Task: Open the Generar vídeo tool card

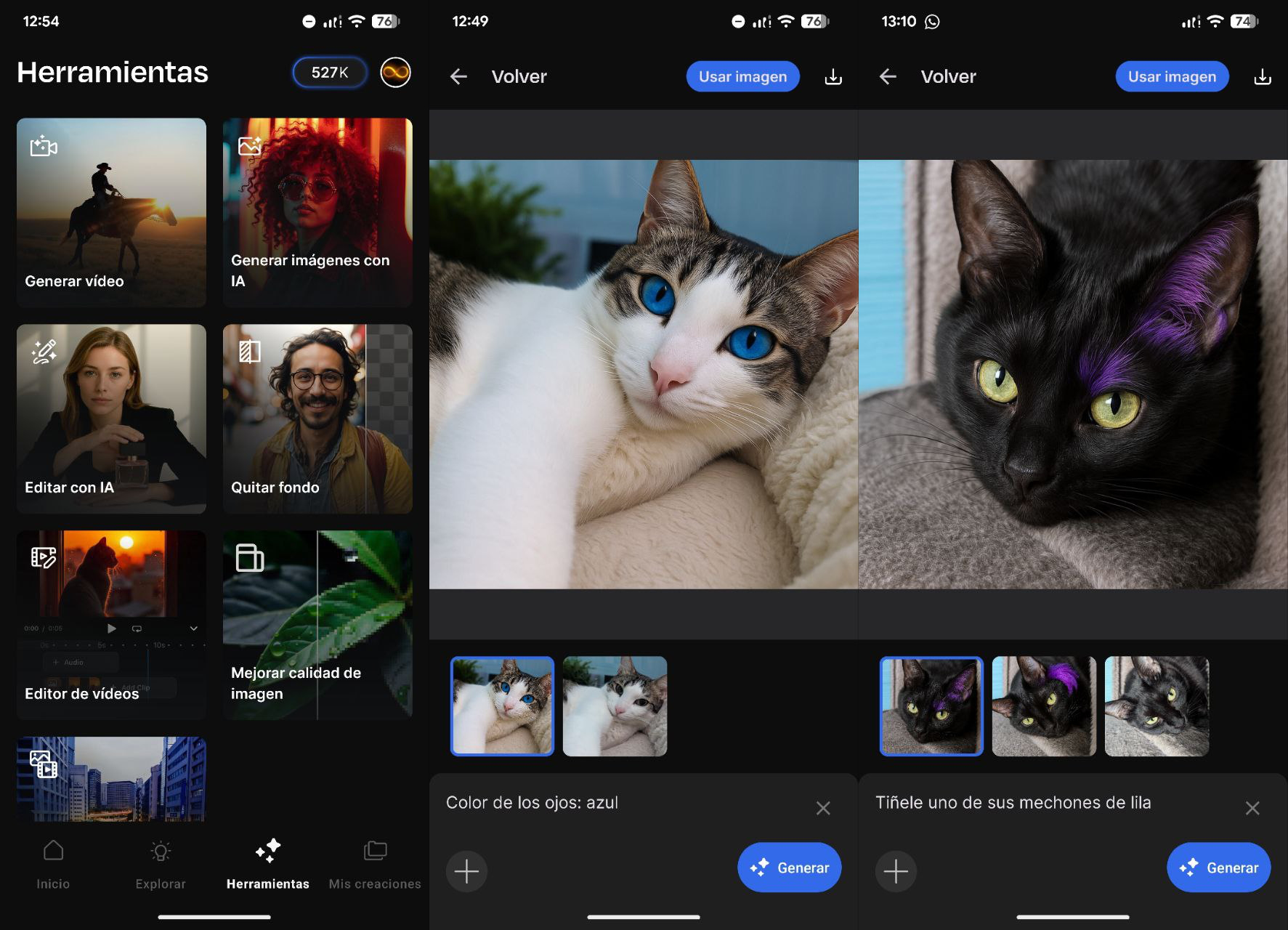Action: (x=111, y=212)
